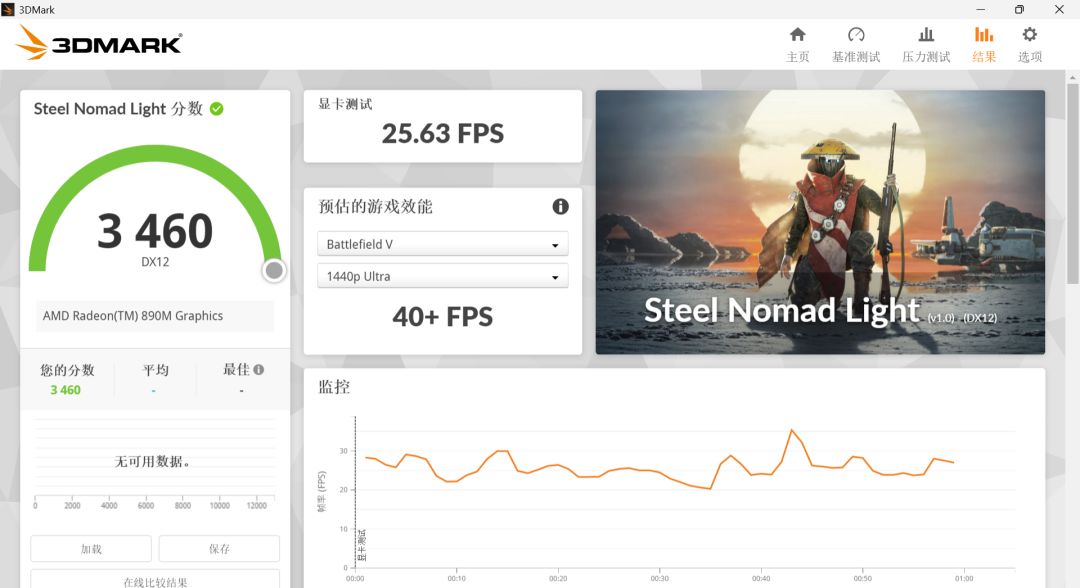Click the 3DMark app icon in title bar

[x=8, y=10]
